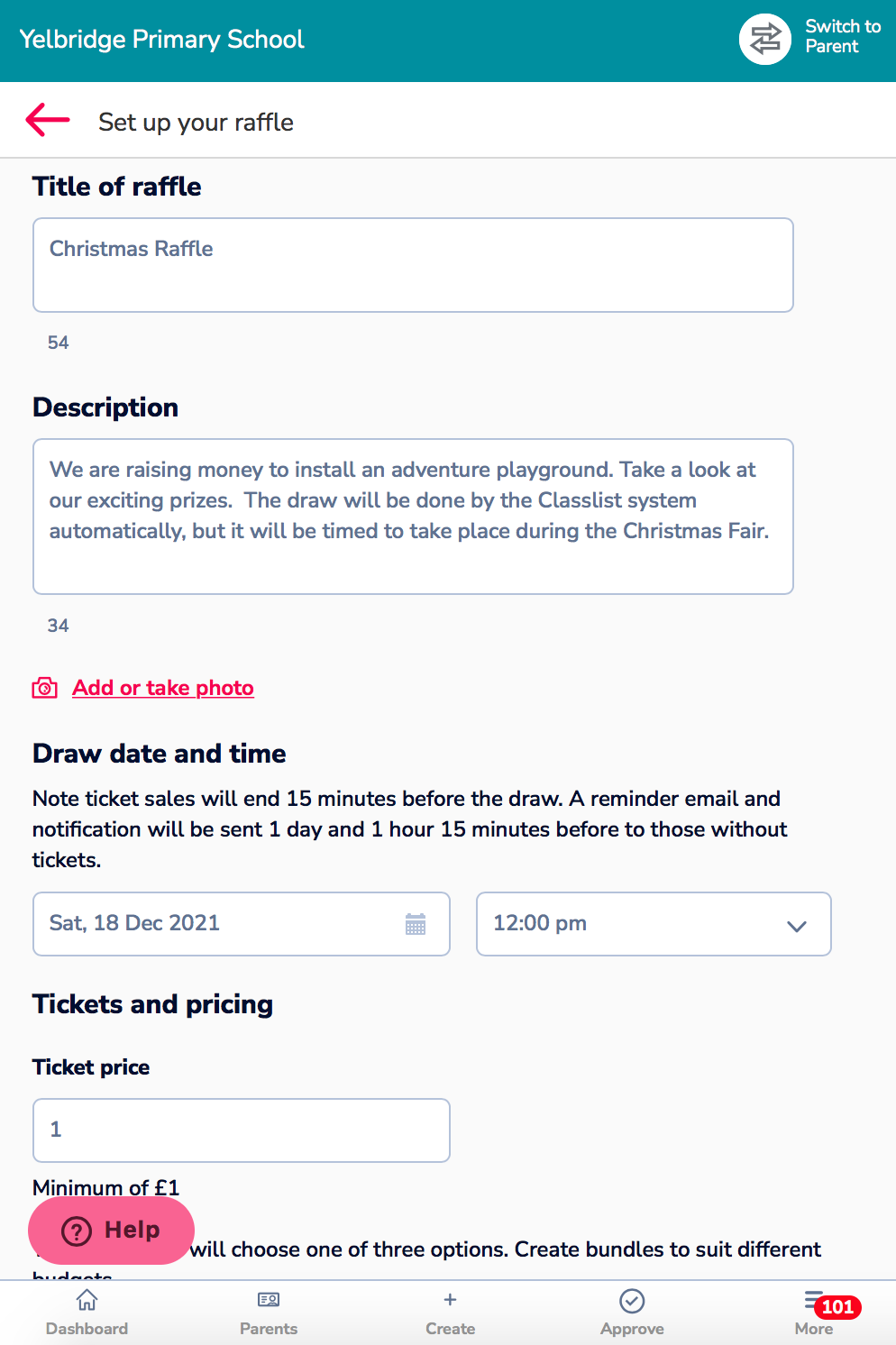Open the calendar icon in date field
The width and height of the screenshot is (896, 1345).
click(x=416, y=924)
